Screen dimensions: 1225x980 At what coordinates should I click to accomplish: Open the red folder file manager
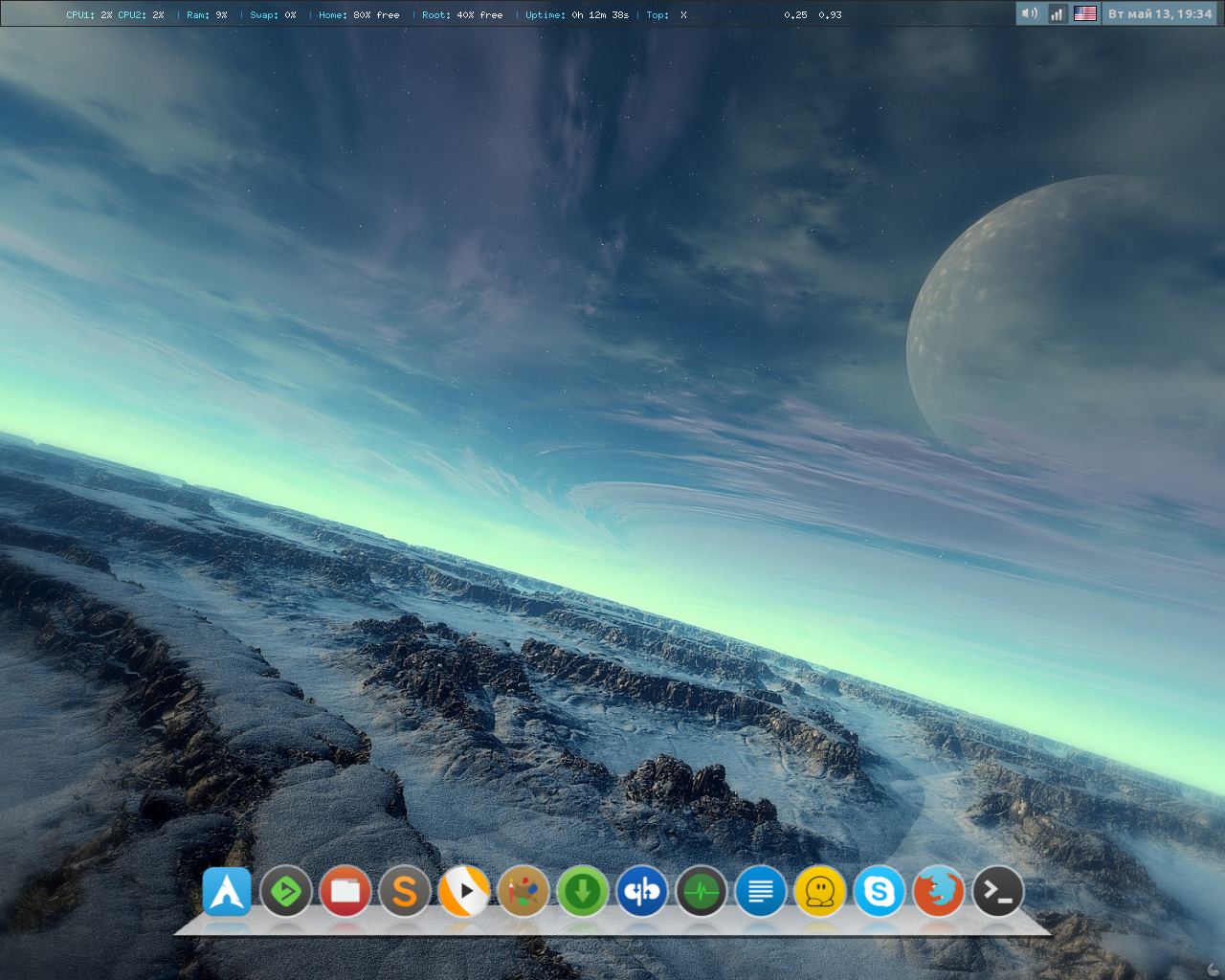345,892
